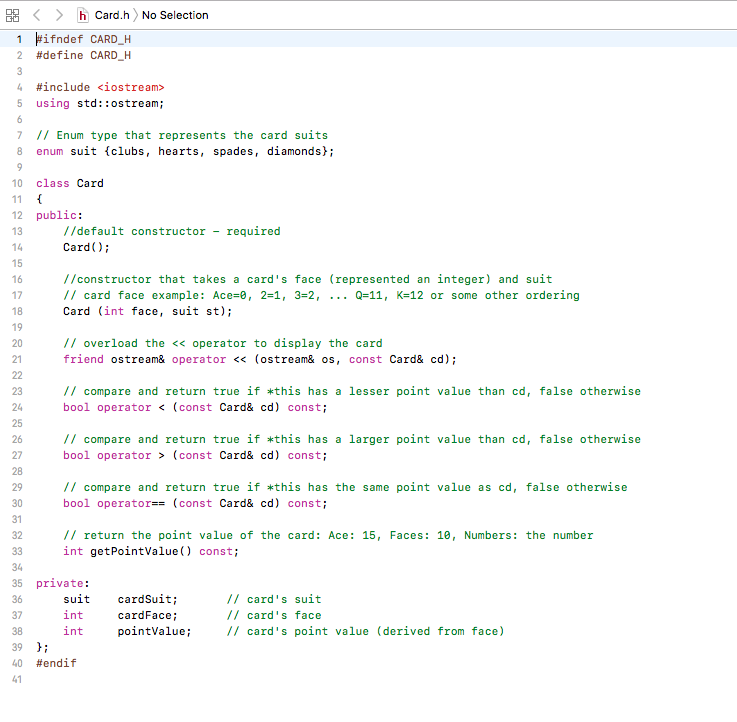Go forward with the right chevron arrow
The image size is (737, 722).
pyautogui.click(x=59, y=16)
